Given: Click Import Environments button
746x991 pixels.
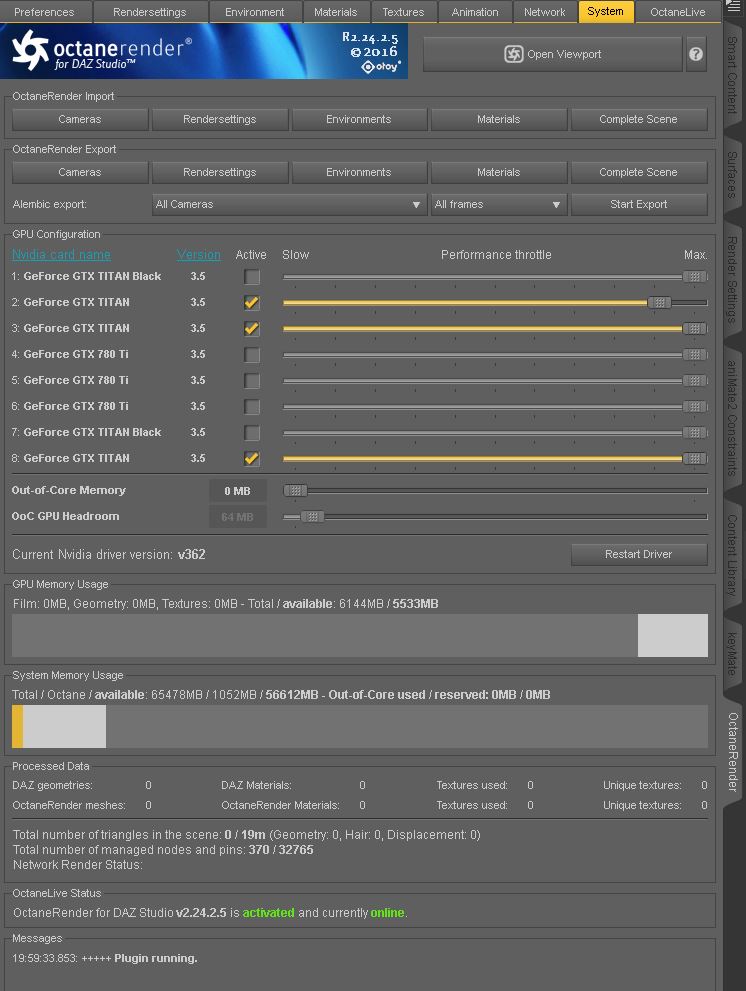Looking at the screenshot, I should pos(358,119).
